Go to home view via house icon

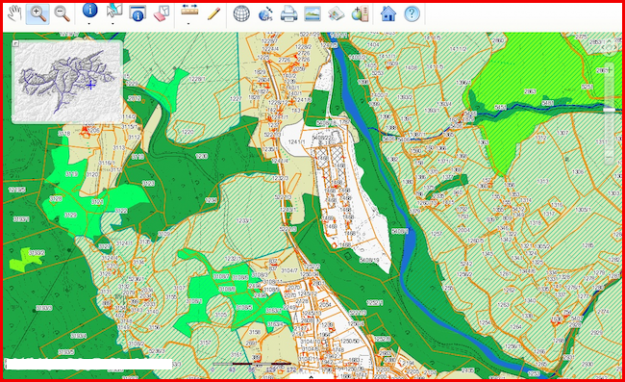pos(388,14)
